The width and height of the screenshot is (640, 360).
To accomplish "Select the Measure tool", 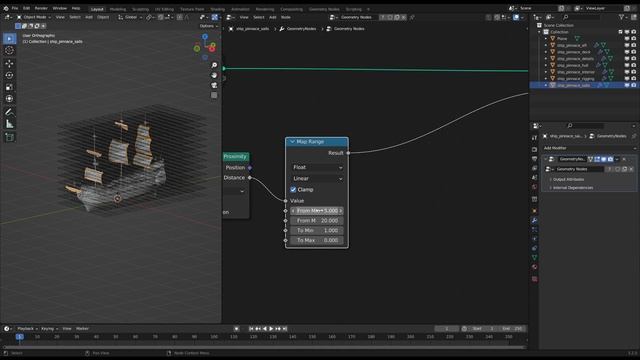I will [10, 124].
